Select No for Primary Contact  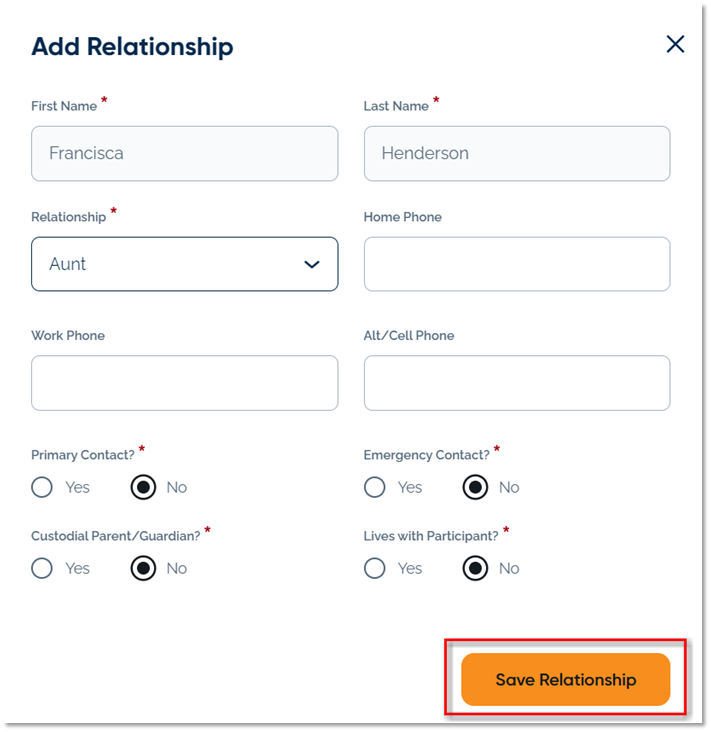(x=144, y=487)
